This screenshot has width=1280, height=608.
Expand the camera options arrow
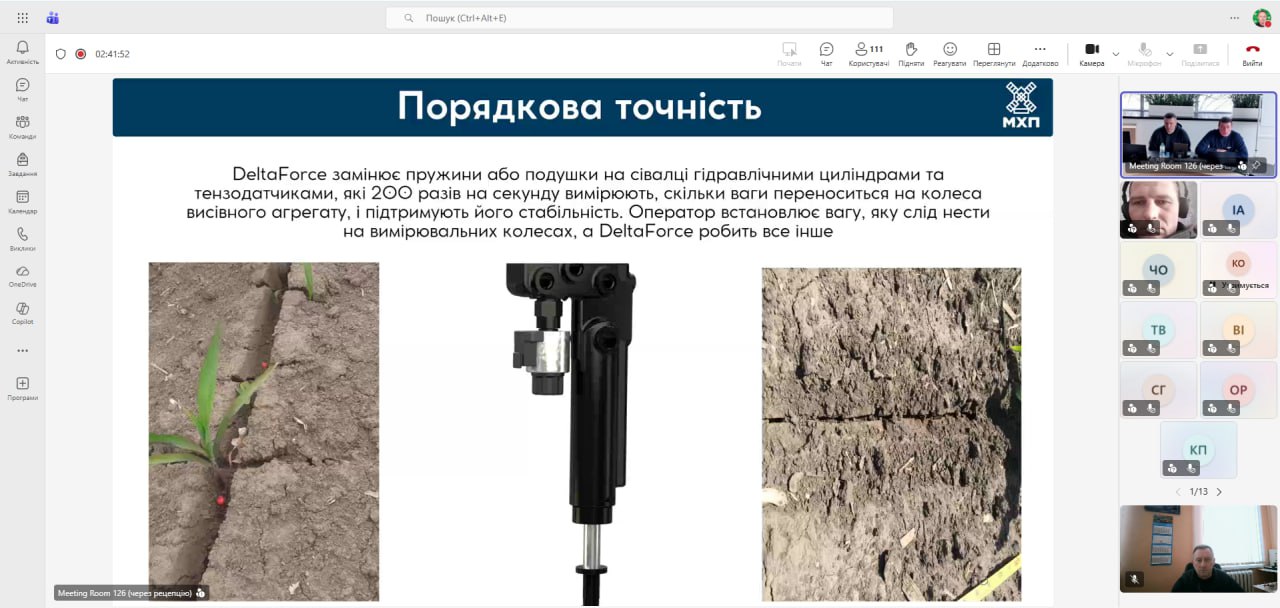tap(1116, 54)
